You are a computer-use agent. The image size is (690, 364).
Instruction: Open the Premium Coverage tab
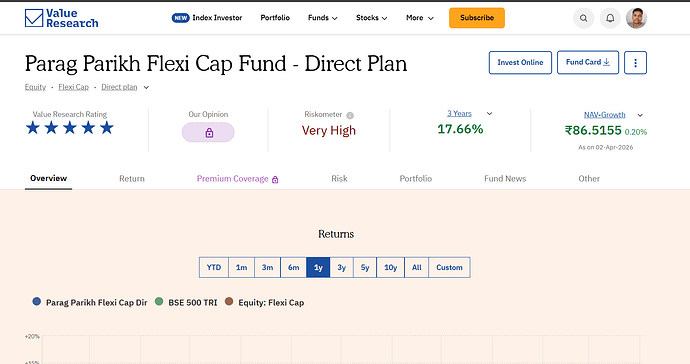(x=232, y=179)
